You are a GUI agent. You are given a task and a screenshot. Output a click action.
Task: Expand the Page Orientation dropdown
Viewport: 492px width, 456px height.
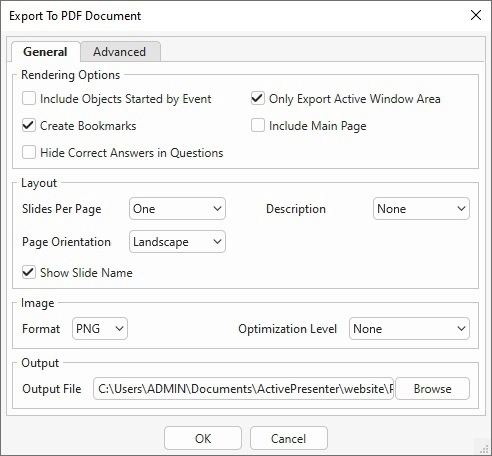click(177, 242)
